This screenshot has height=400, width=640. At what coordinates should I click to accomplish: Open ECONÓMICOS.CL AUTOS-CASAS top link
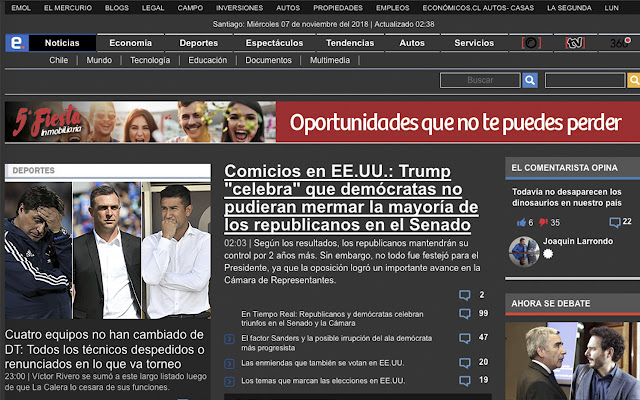click(x=478, y=8)
